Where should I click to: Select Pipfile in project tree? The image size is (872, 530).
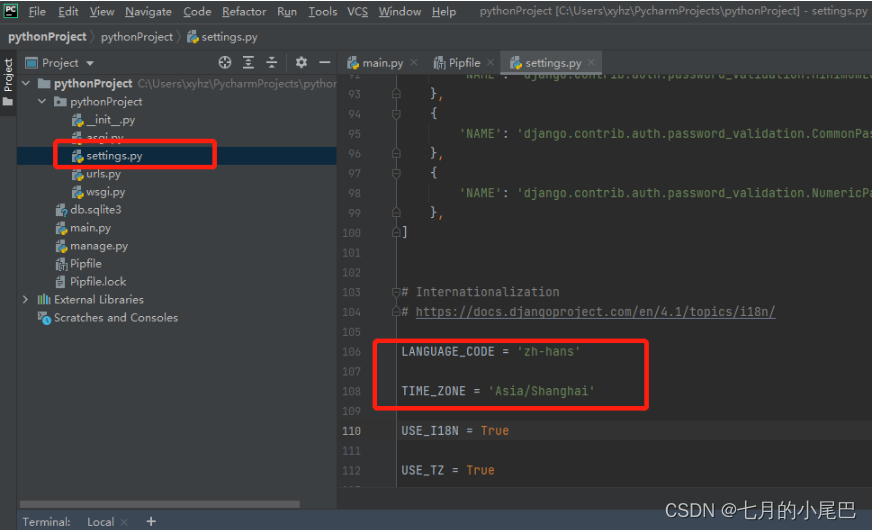point(79,264)
